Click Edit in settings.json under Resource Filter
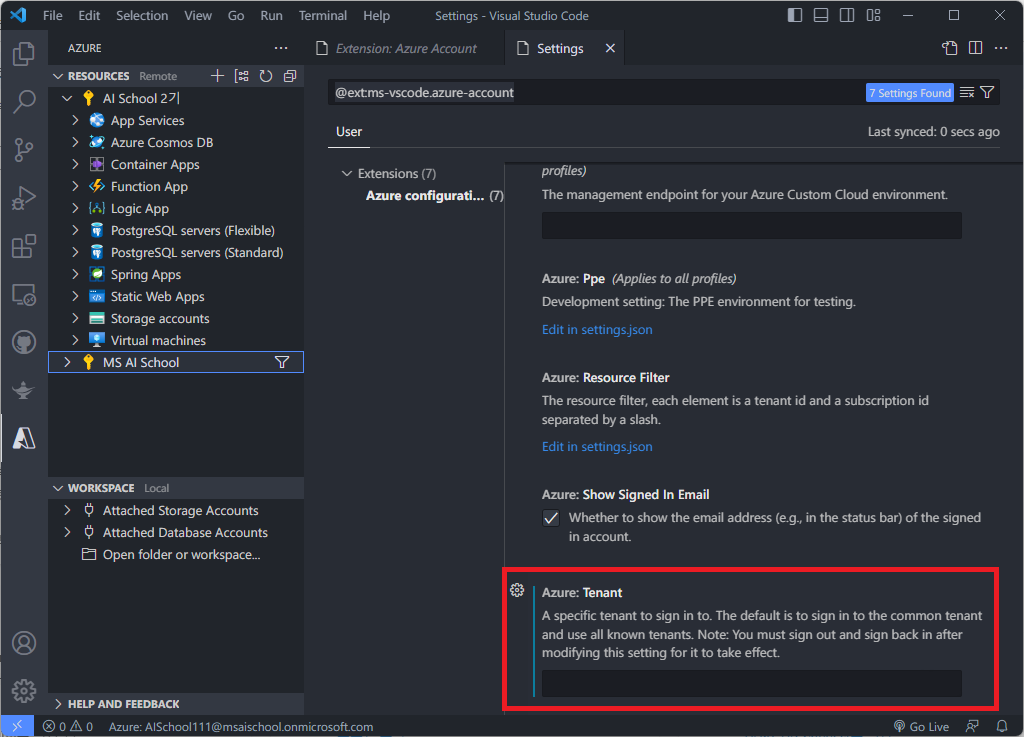This screenshot has width=1024, height=737. pyautogui.click(x=597, y=447)
